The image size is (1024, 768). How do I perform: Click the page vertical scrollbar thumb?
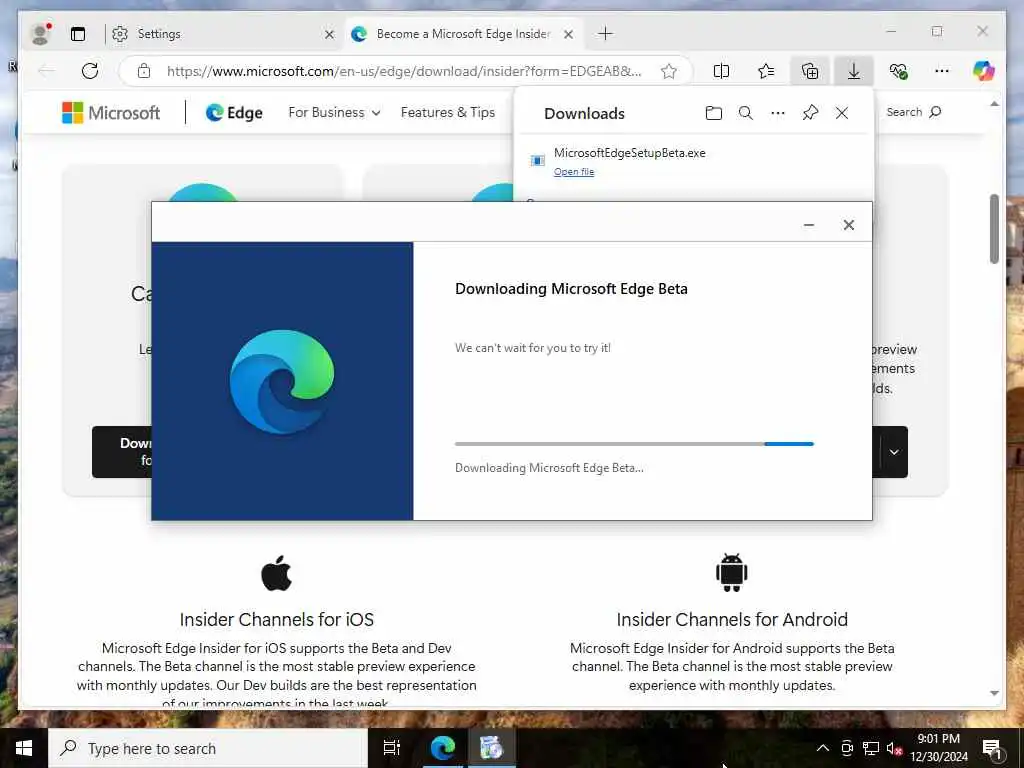[x=994, y=229]
